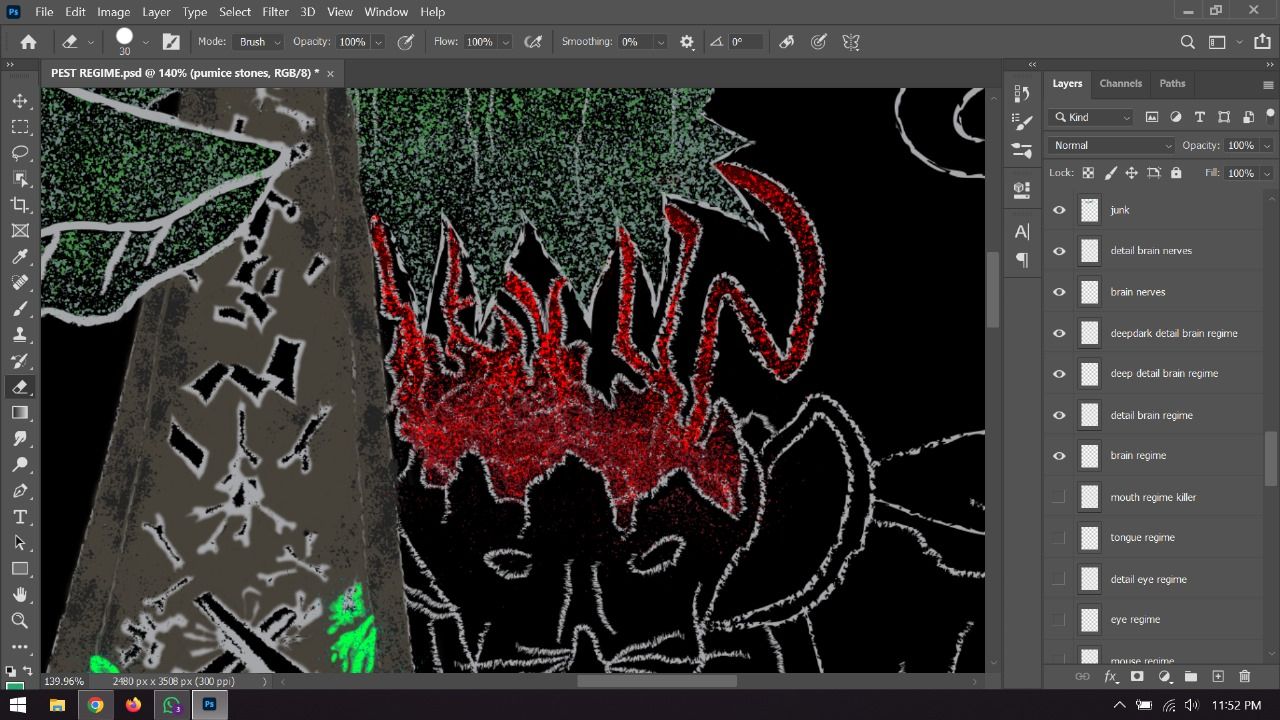The image size is (1280, 720).
Task: Switch to the Channels tab
Action: pyautogui.click(x=1120, y=84)
